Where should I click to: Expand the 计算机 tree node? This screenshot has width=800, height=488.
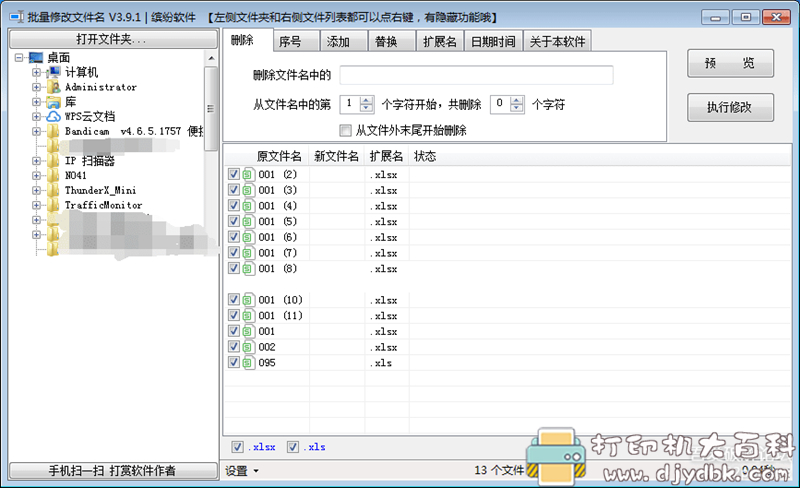36,72
